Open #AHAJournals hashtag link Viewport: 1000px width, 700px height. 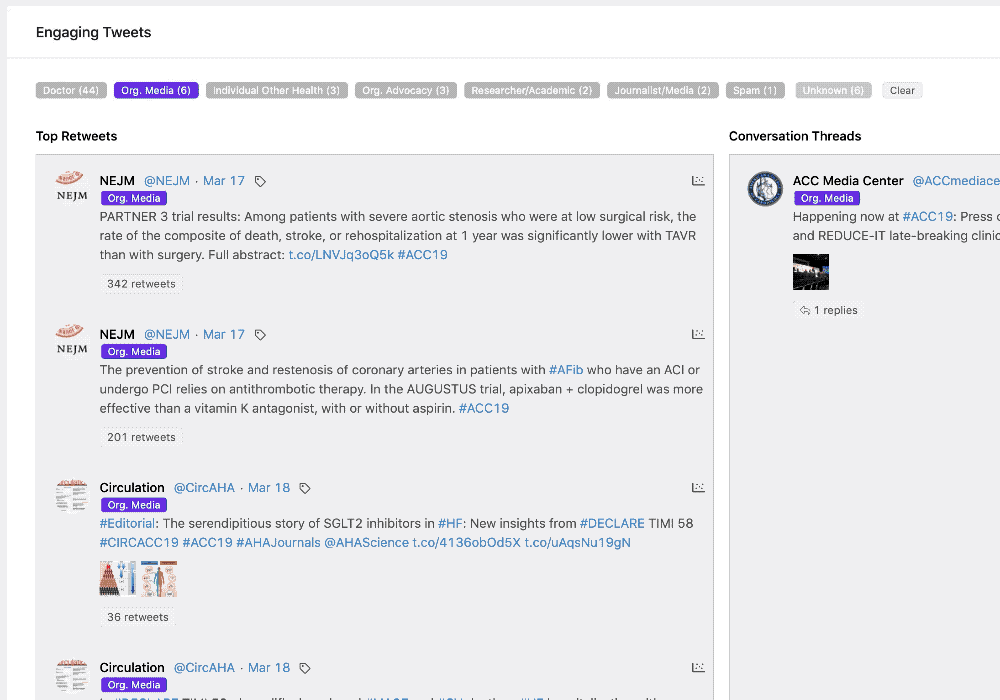click(x=278, y=543)
